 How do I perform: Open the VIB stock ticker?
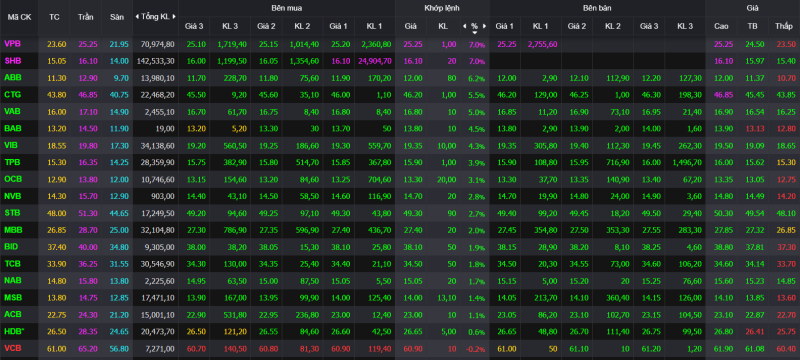click(11, 145)
